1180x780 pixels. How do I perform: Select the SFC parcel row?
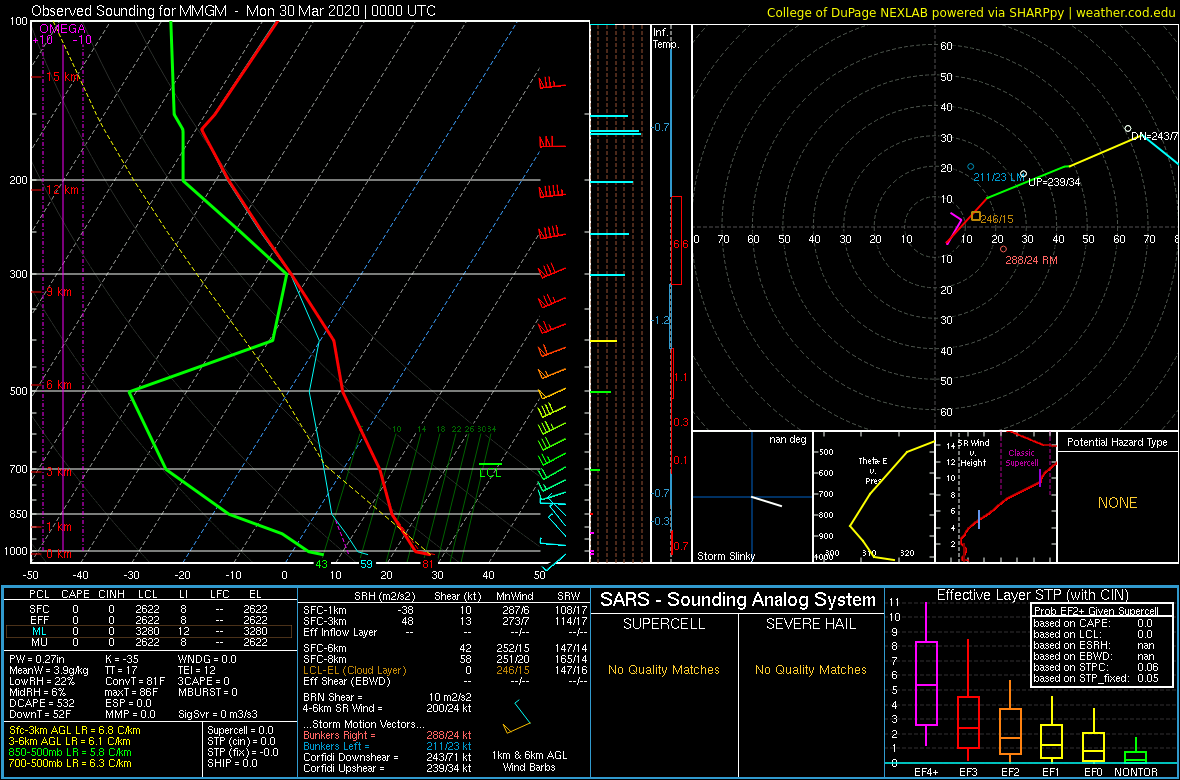click(x=148, y=608)
